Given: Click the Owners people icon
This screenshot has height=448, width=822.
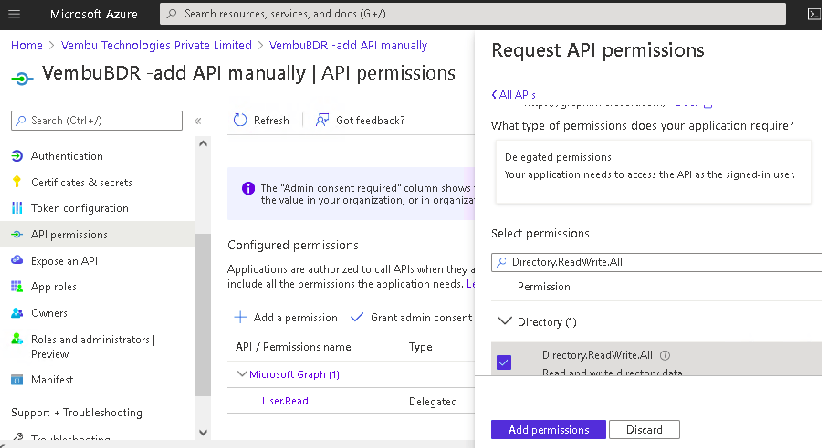Looking at the screenshot, I should pyautogui.click(x=17, y=313).
